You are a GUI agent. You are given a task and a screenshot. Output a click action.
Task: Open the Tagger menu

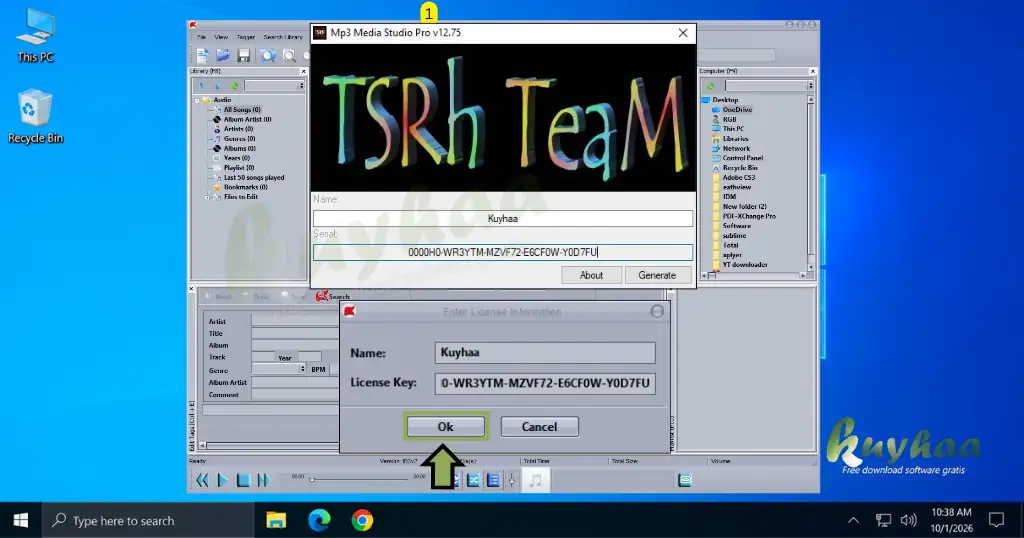pyautogui.click(x=246, y=37)
